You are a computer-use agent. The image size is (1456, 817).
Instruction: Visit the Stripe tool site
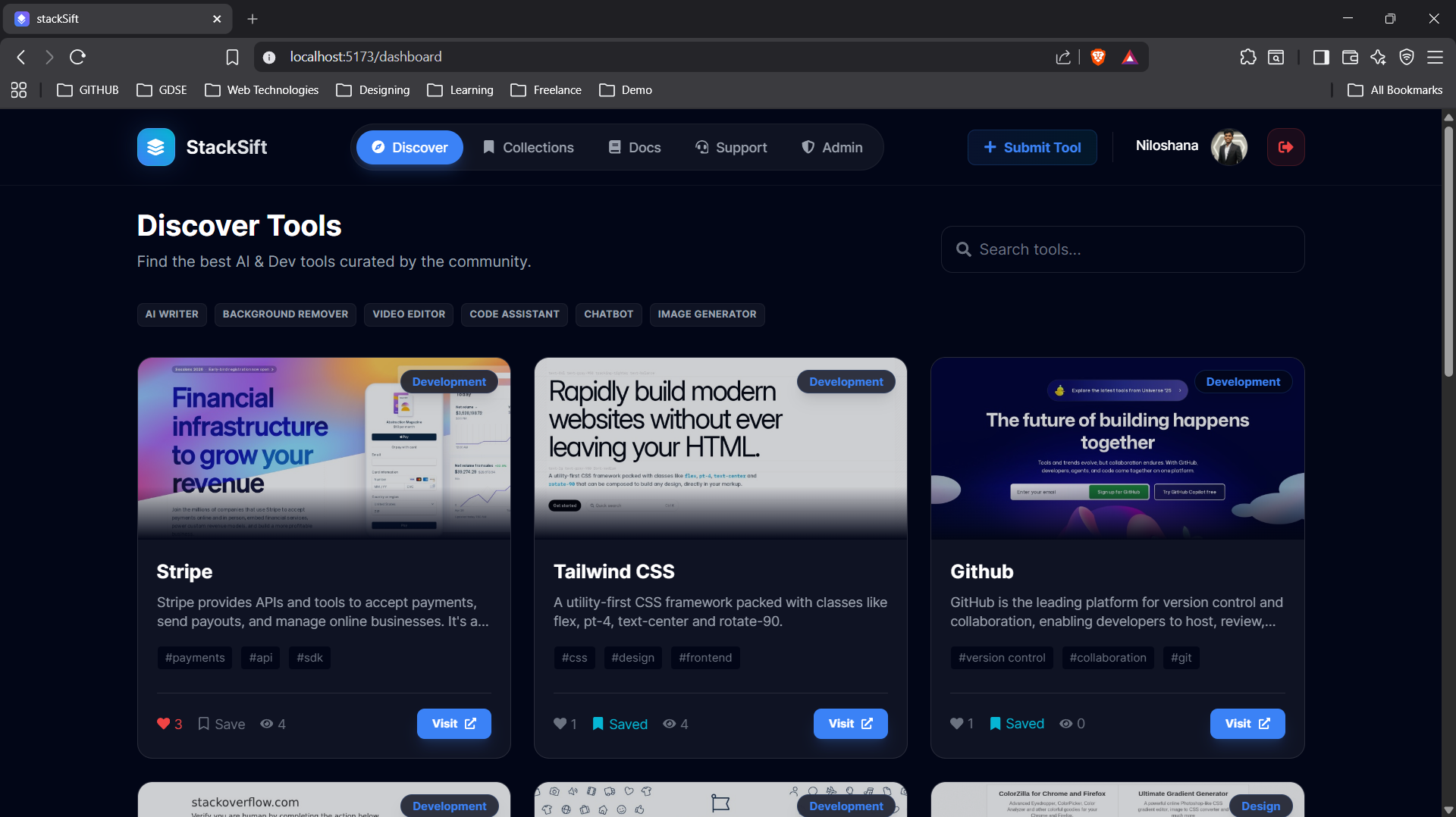453,724
